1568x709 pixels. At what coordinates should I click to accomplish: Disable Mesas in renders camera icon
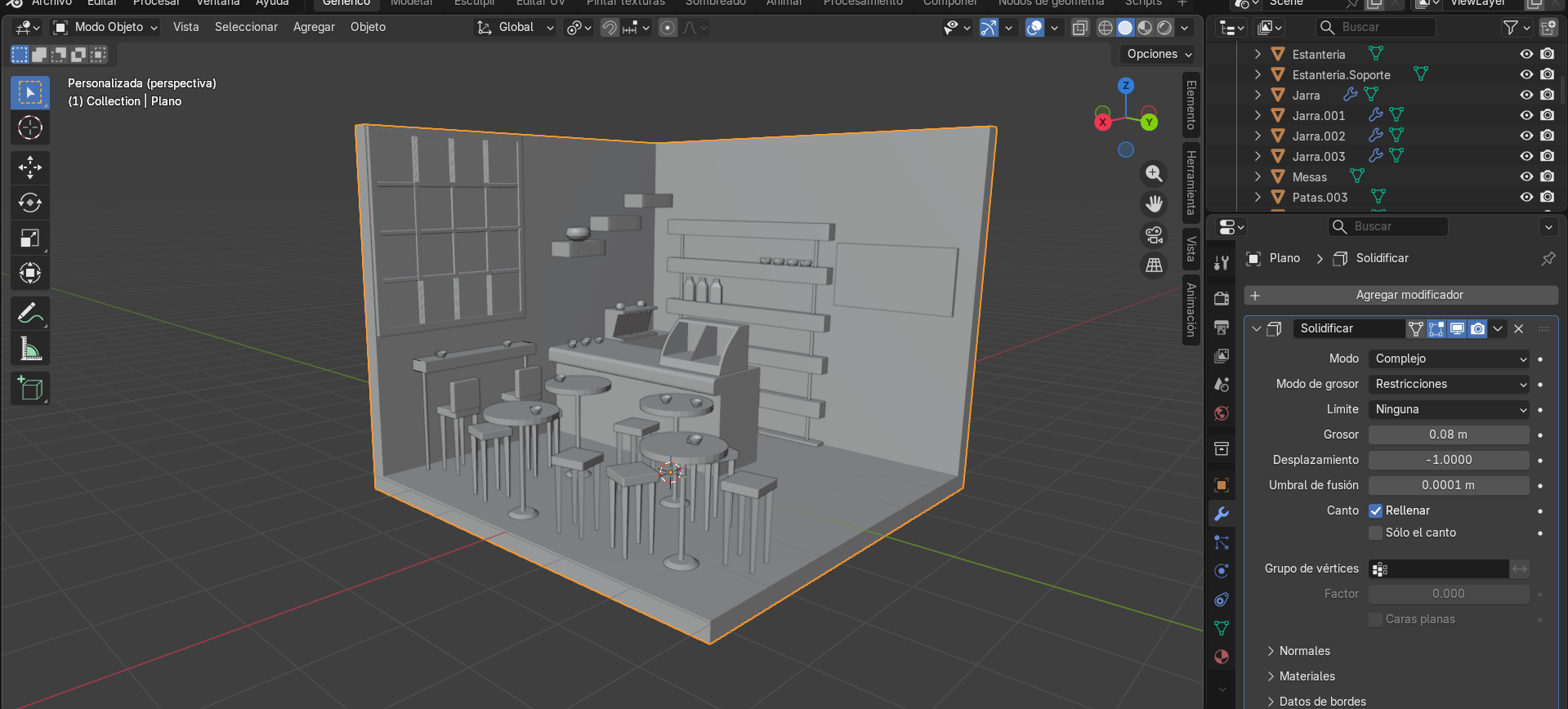(x=1547, y=176)
